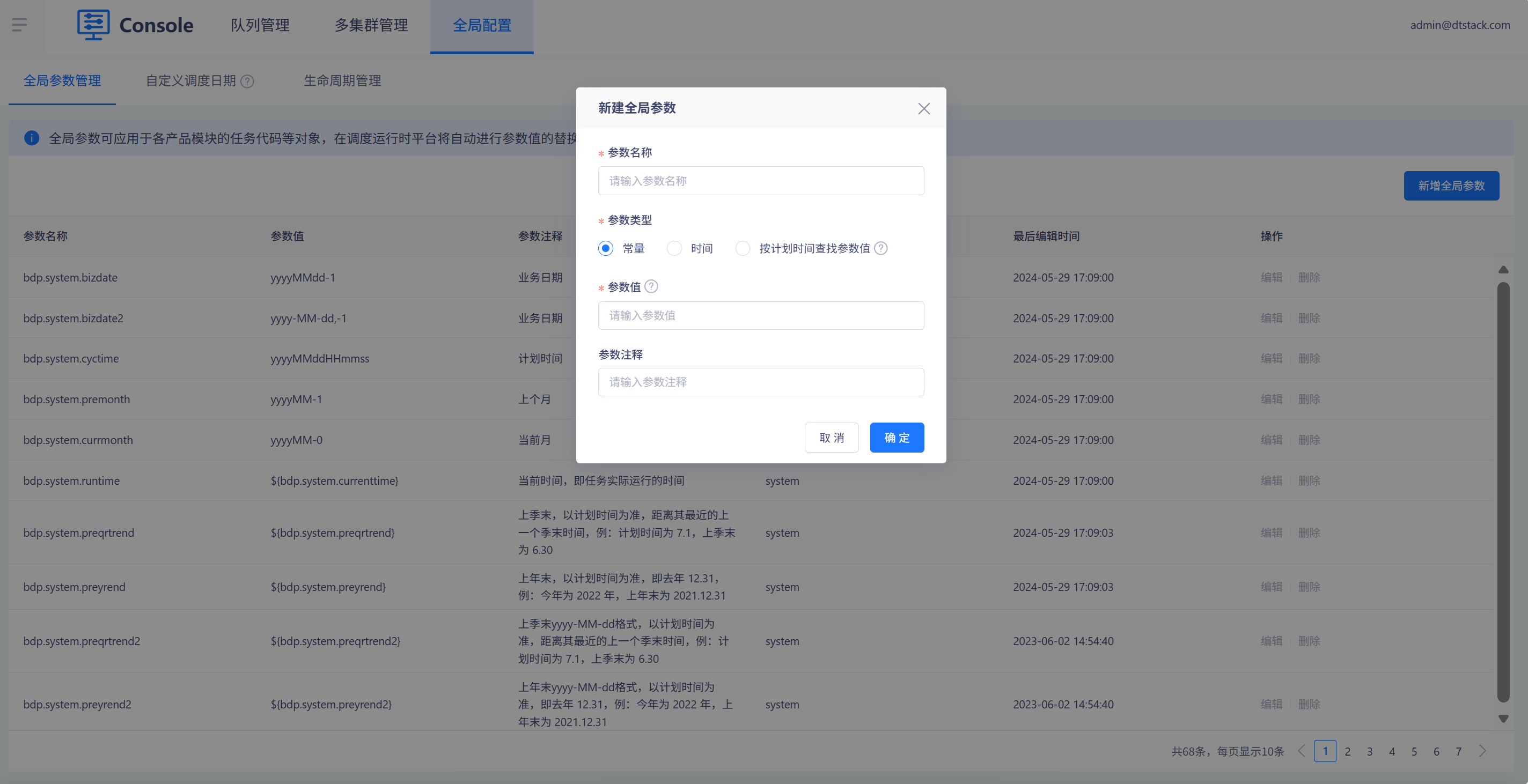
Task: Open the 多集群管理 menu
Action: (371, 26)
